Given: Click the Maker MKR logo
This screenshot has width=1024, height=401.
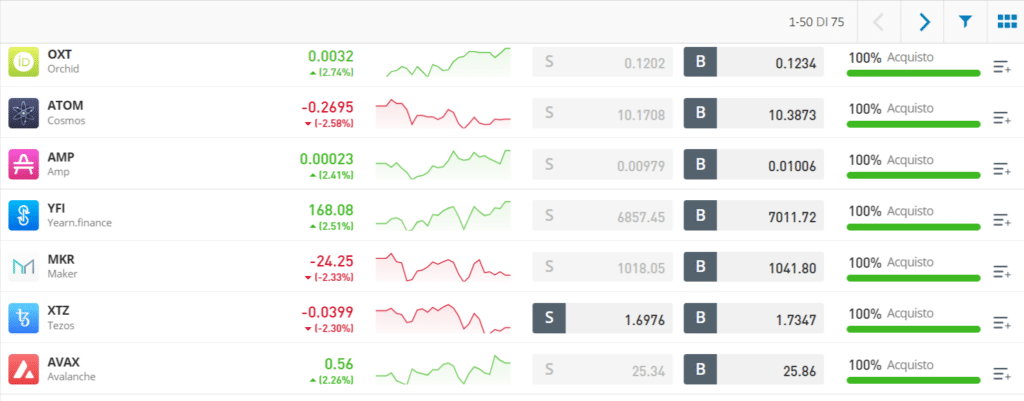Looking at the screenshot, I should click(24, 266).
